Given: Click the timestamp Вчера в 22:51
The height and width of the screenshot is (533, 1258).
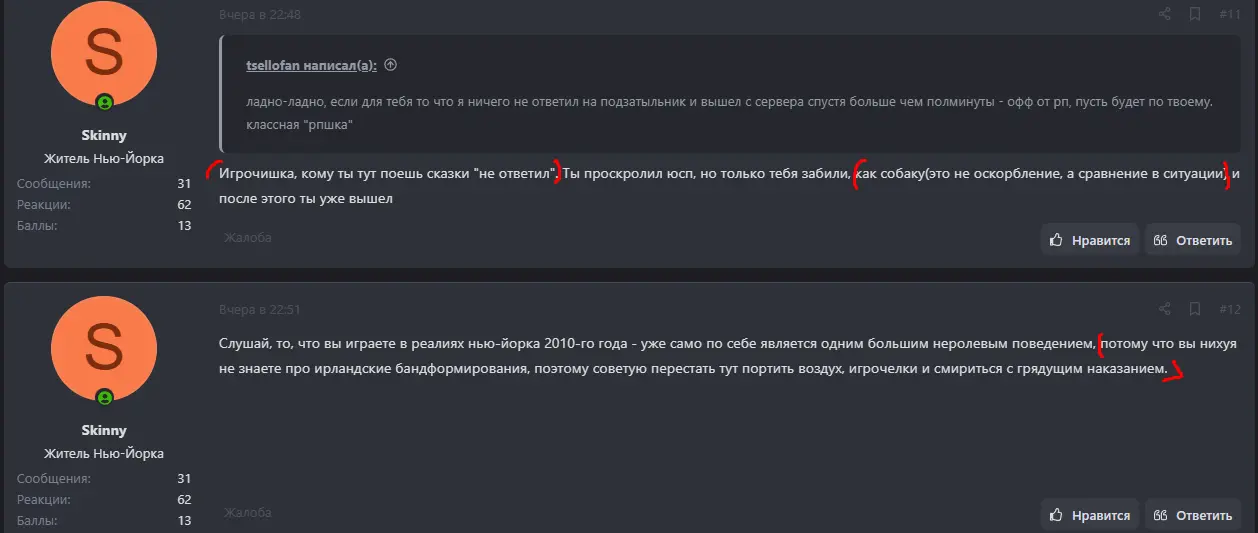Looking at the screenshot, I should coord(260,309).
